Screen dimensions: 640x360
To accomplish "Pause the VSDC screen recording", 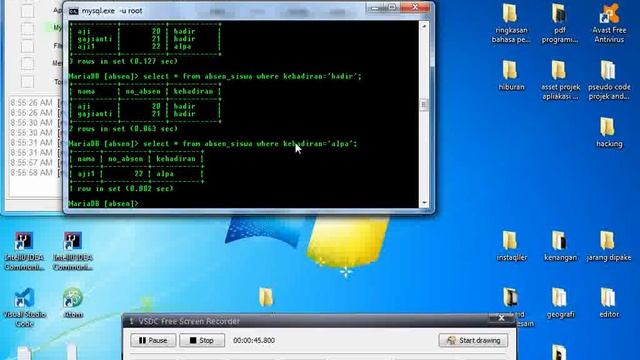I will coord(153,340).
